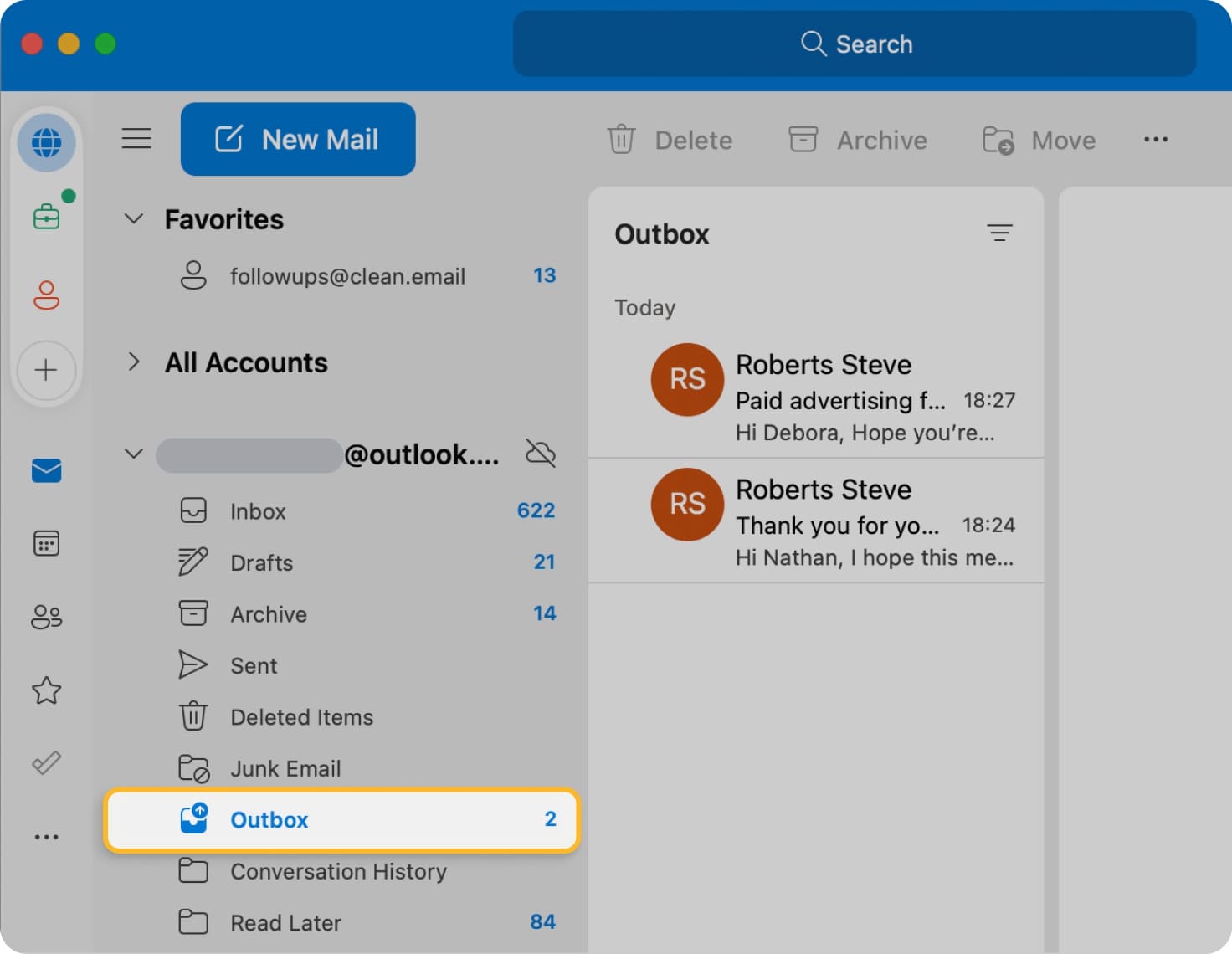Click the cloud offline status icon
The image size is (1232, 954).
pyautogui.click(x=541, y=453)
